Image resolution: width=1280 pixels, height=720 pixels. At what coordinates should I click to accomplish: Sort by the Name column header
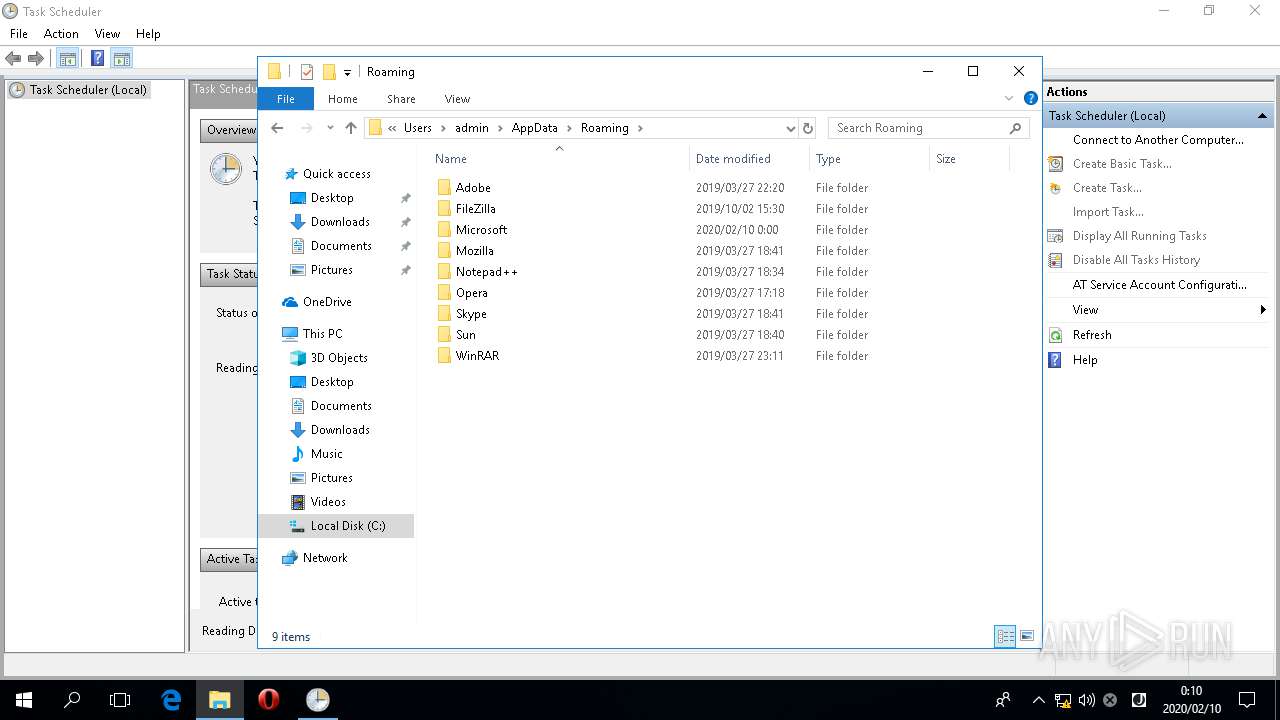pyautogui.click(x=451, y=159)
